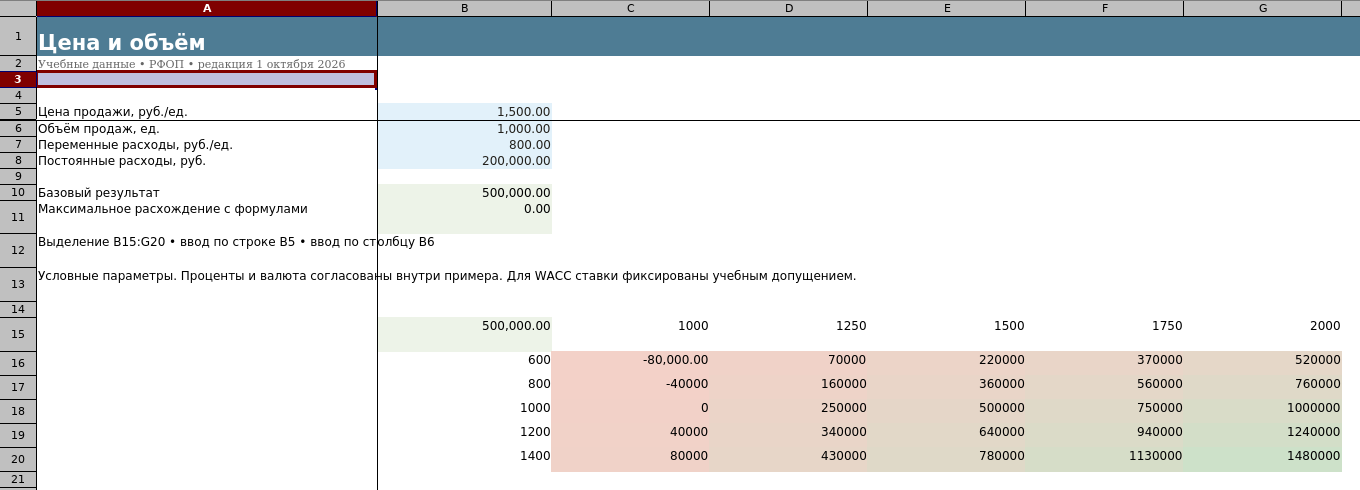Select the cell showing 220000
Image resolution: width=1360 pixels, height=490 pixels.
click(x=946, y=363)
